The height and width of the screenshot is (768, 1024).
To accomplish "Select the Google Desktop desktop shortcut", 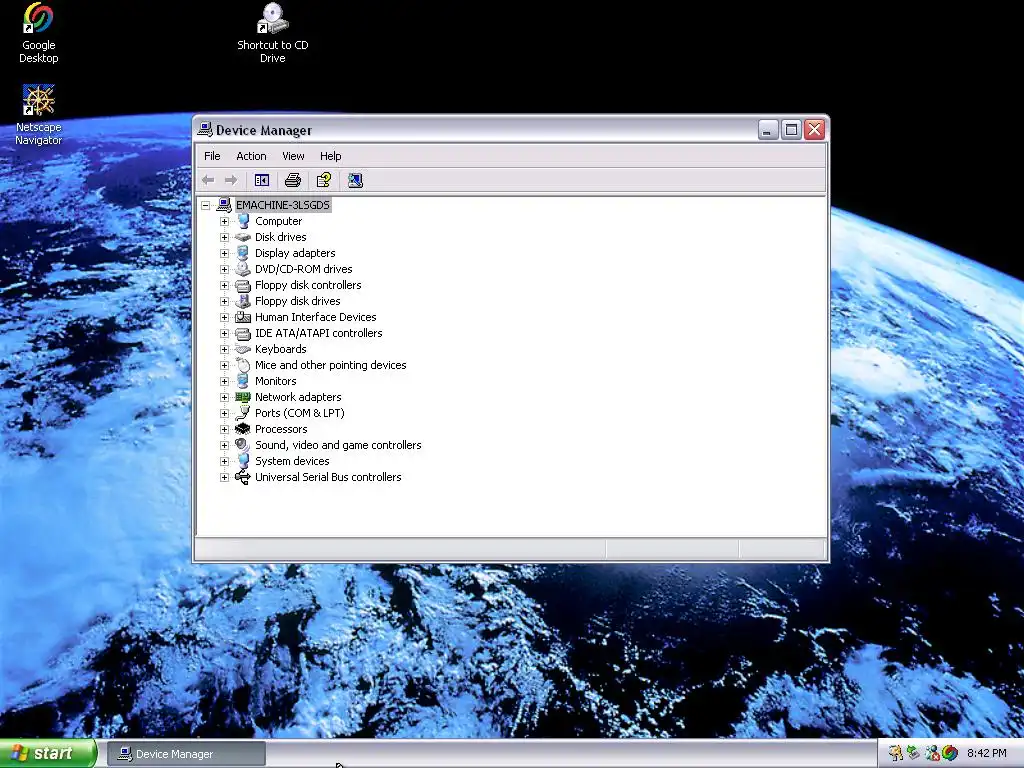I will [38, 34].
